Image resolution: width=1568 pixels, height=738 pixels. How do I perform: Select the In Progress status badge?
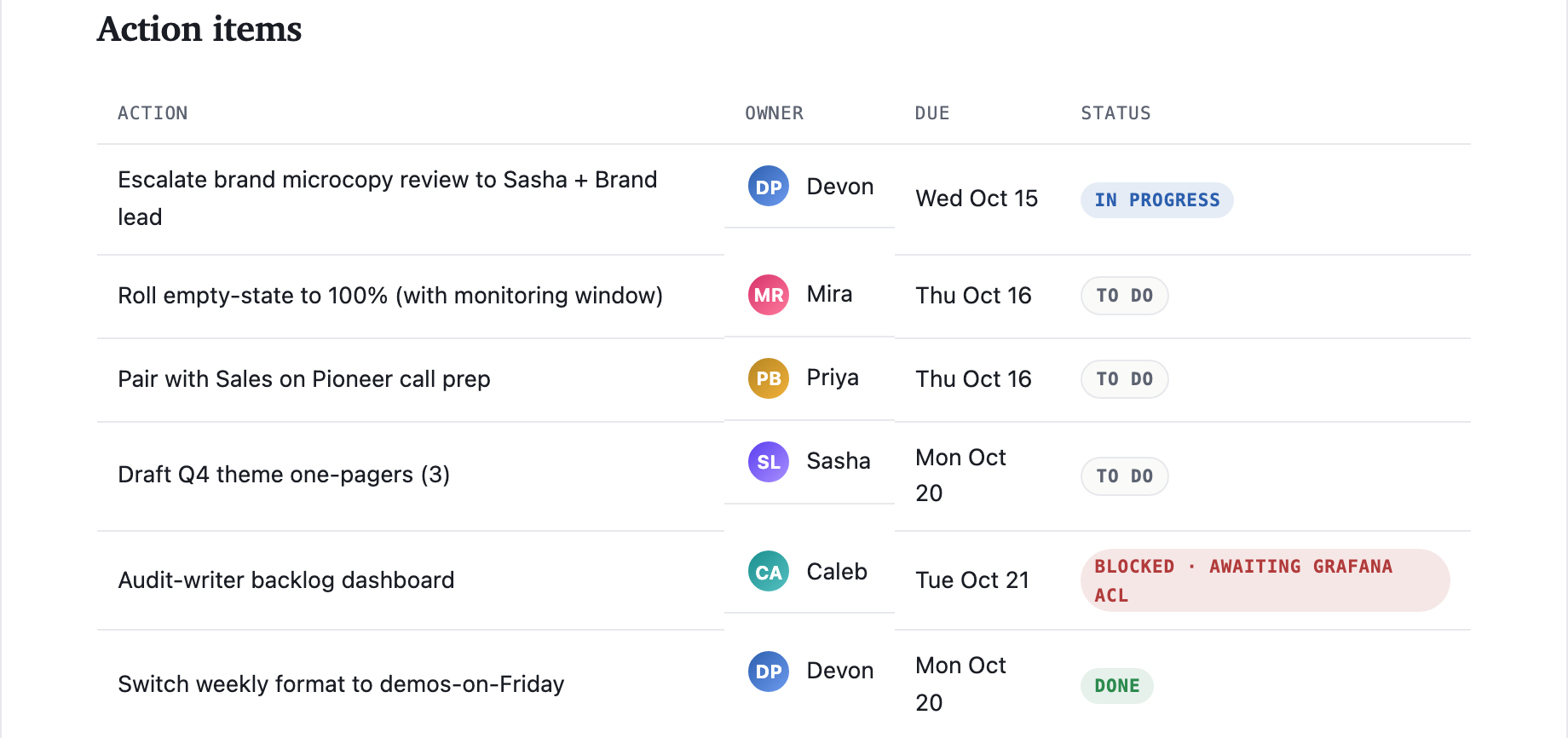click(1156, 200)
